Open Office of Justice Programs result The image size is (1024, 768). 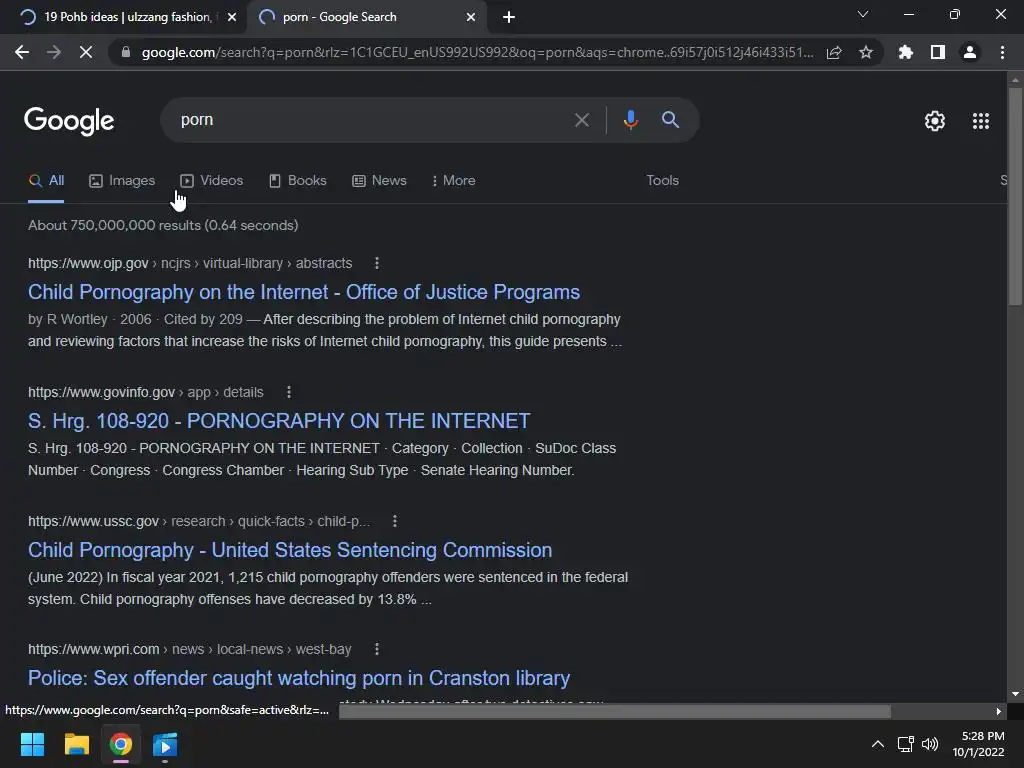304,292
